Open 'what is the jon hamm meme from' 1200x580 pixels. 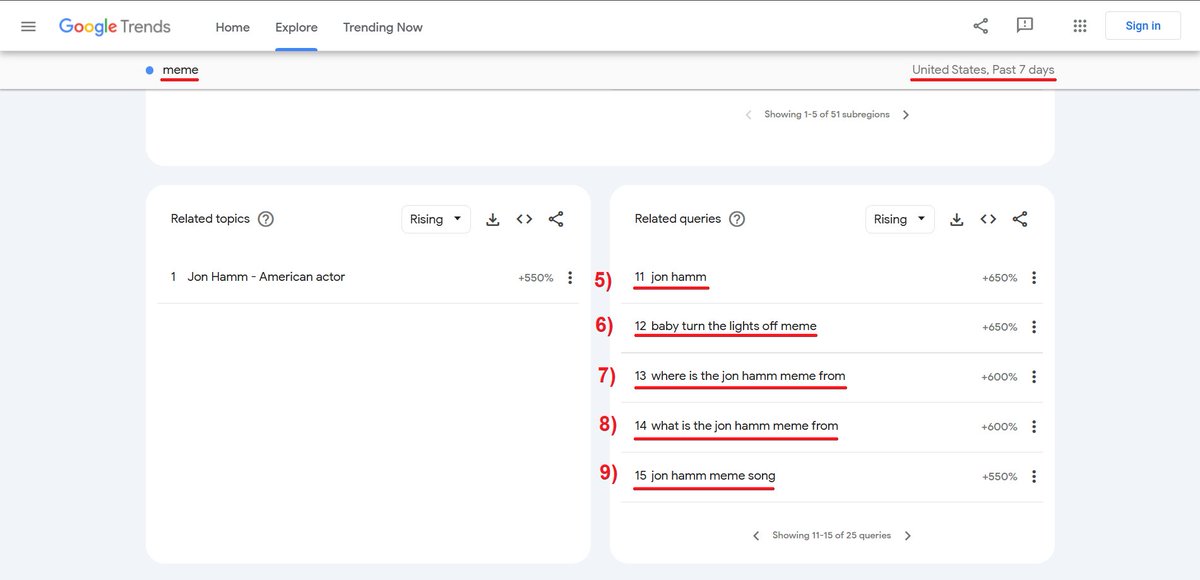(745, 426)
